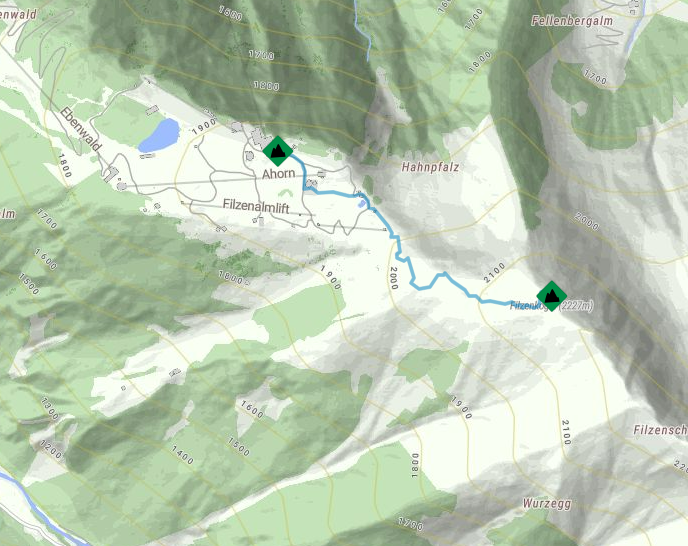Click the Wurzegg place label

pos(547,503)
